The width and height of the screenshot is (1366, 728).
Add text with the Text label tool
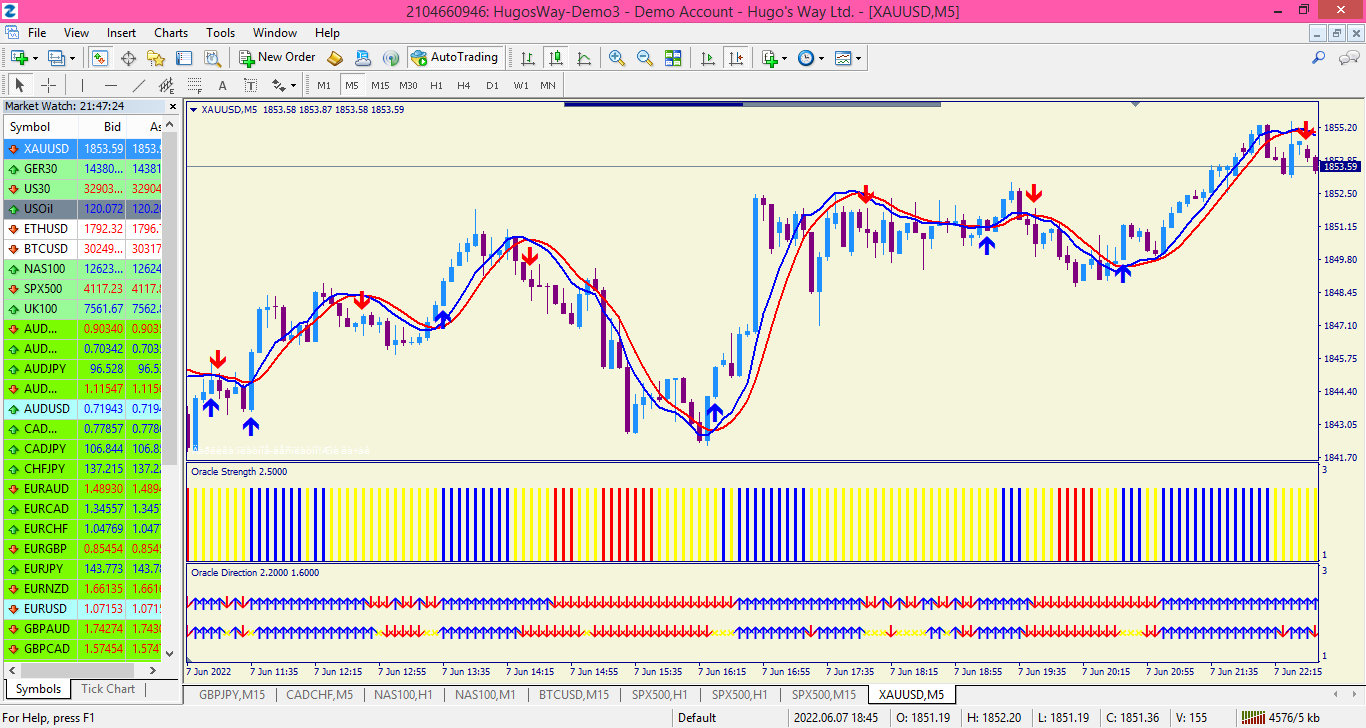click(249, 85)
